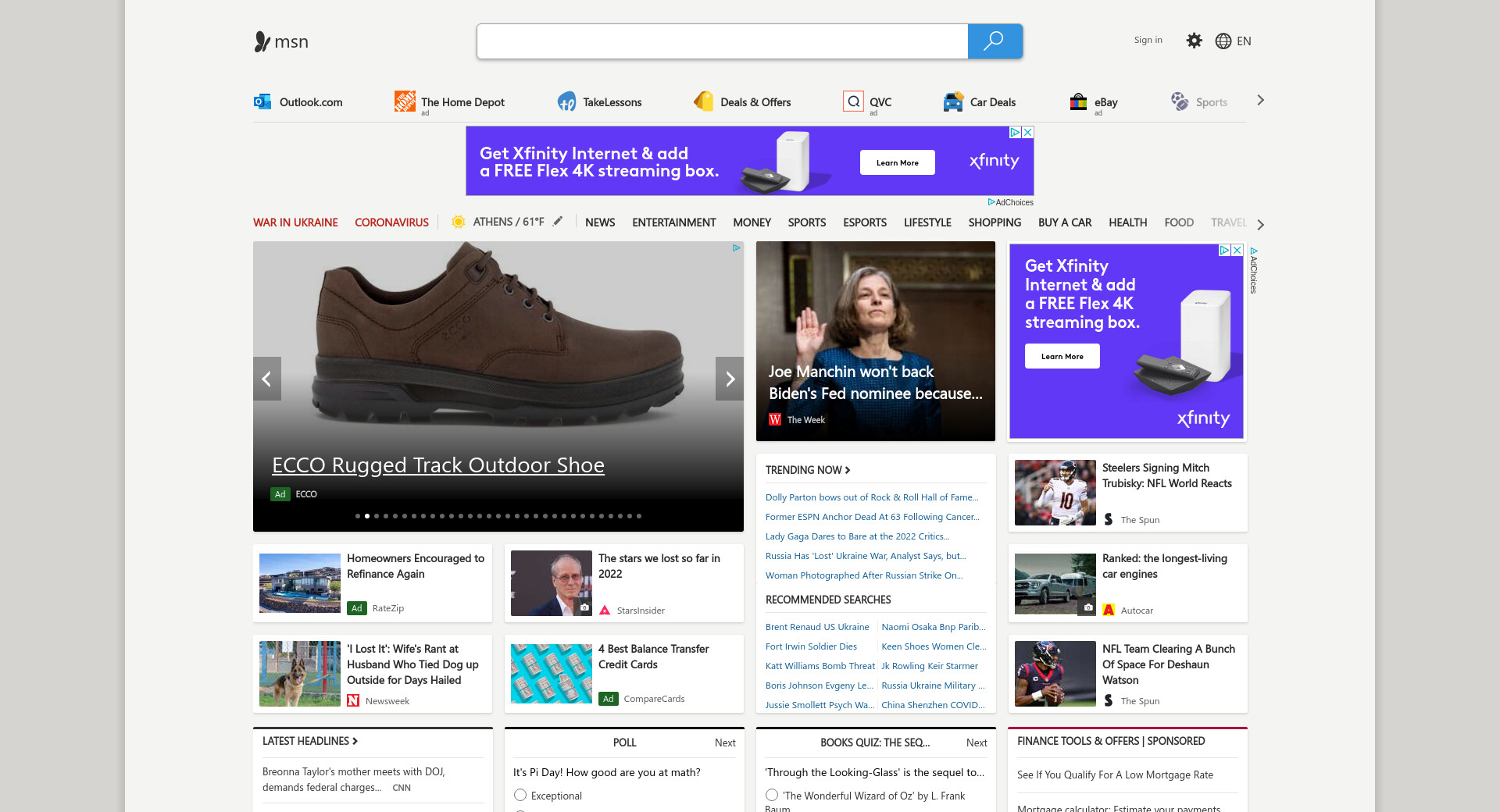
Task: Select the first carousel pagination dot
Action: pyautogui.click(x=358, y=516)
